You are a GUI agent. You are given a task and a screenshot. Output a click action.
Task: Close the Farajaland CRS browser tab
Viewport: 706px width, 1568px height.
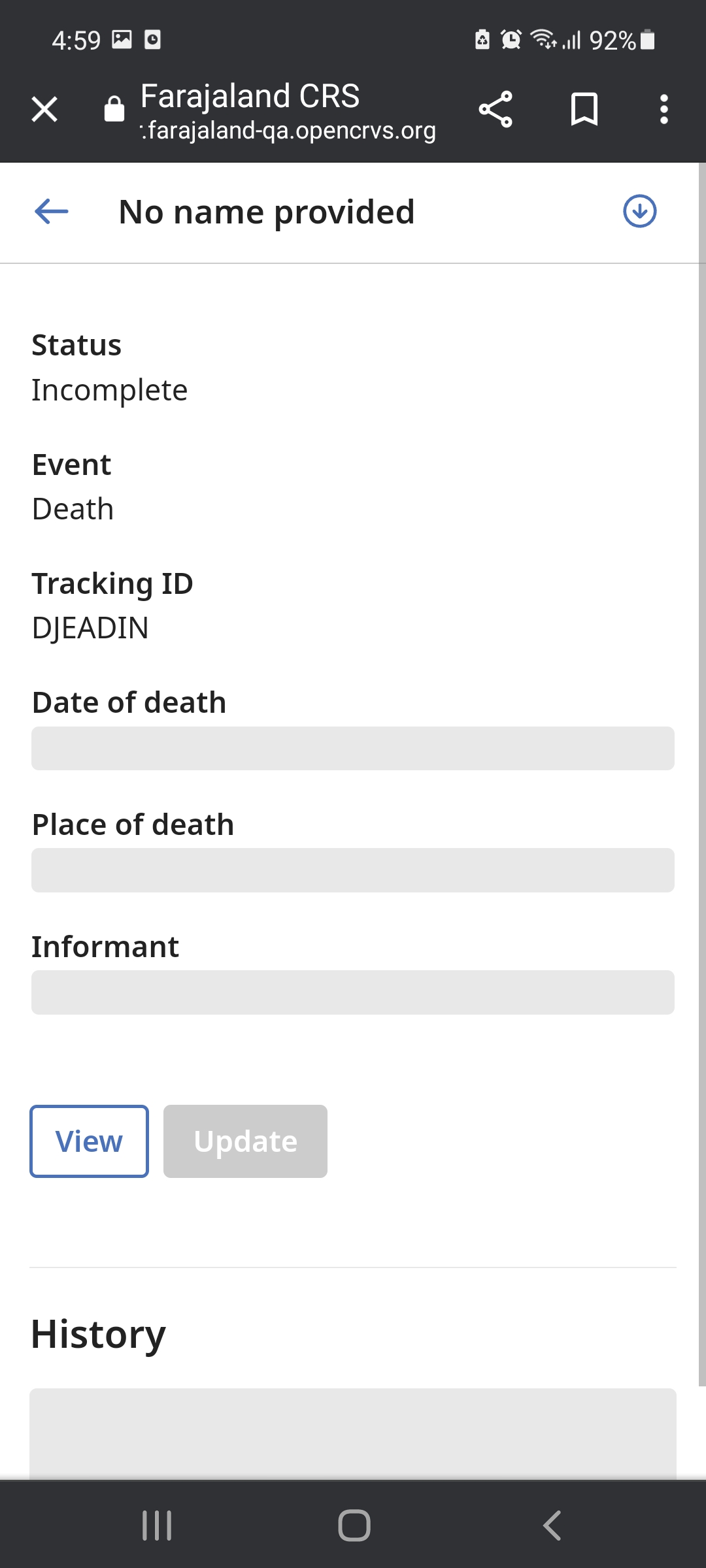pyautogui.click(x=44, y=109)
